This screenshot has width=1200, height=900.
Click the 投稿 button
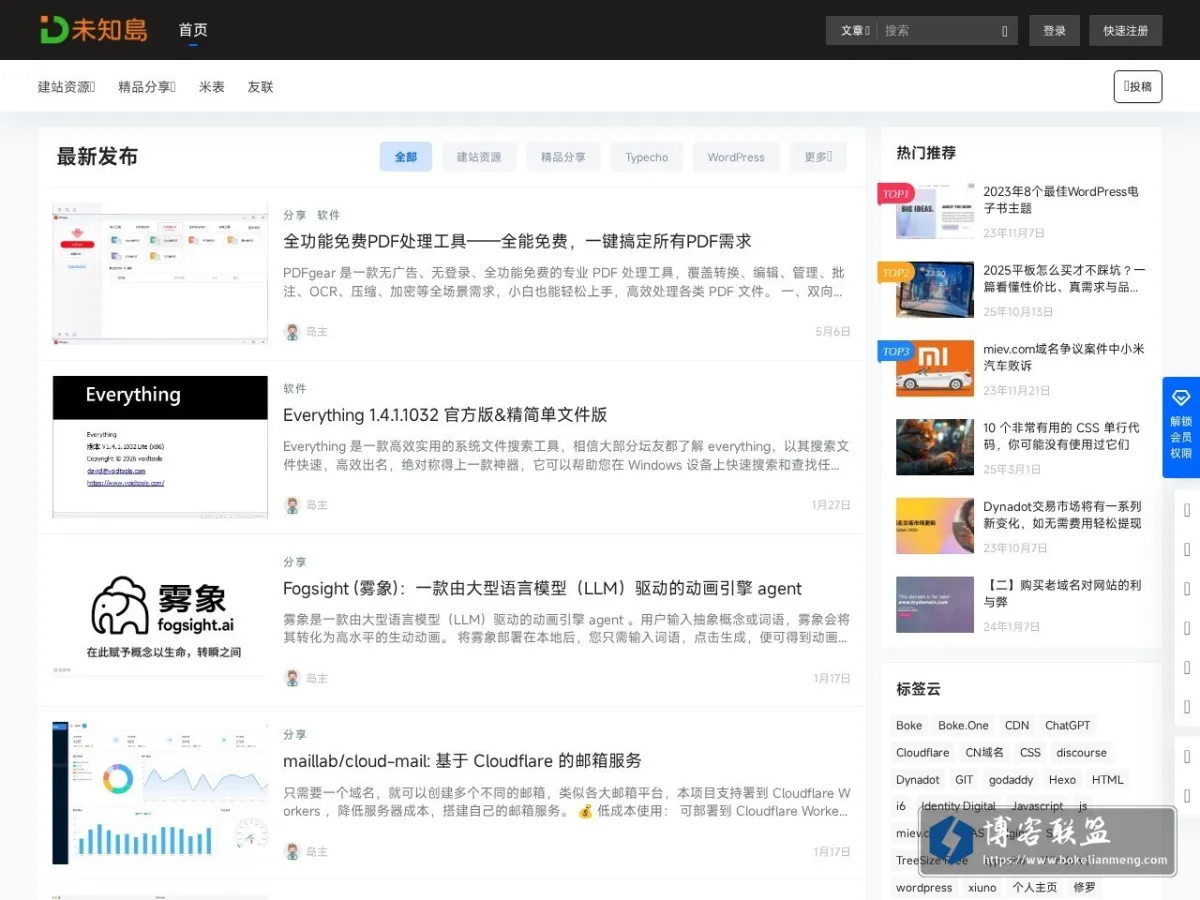1138,87
